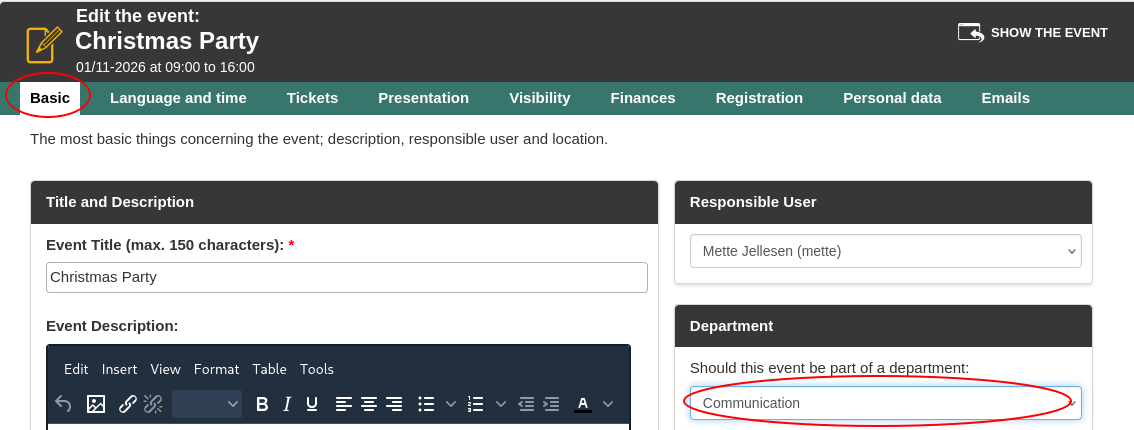Toggle underline formatting

pyautogui.click(x=312, y=404)
